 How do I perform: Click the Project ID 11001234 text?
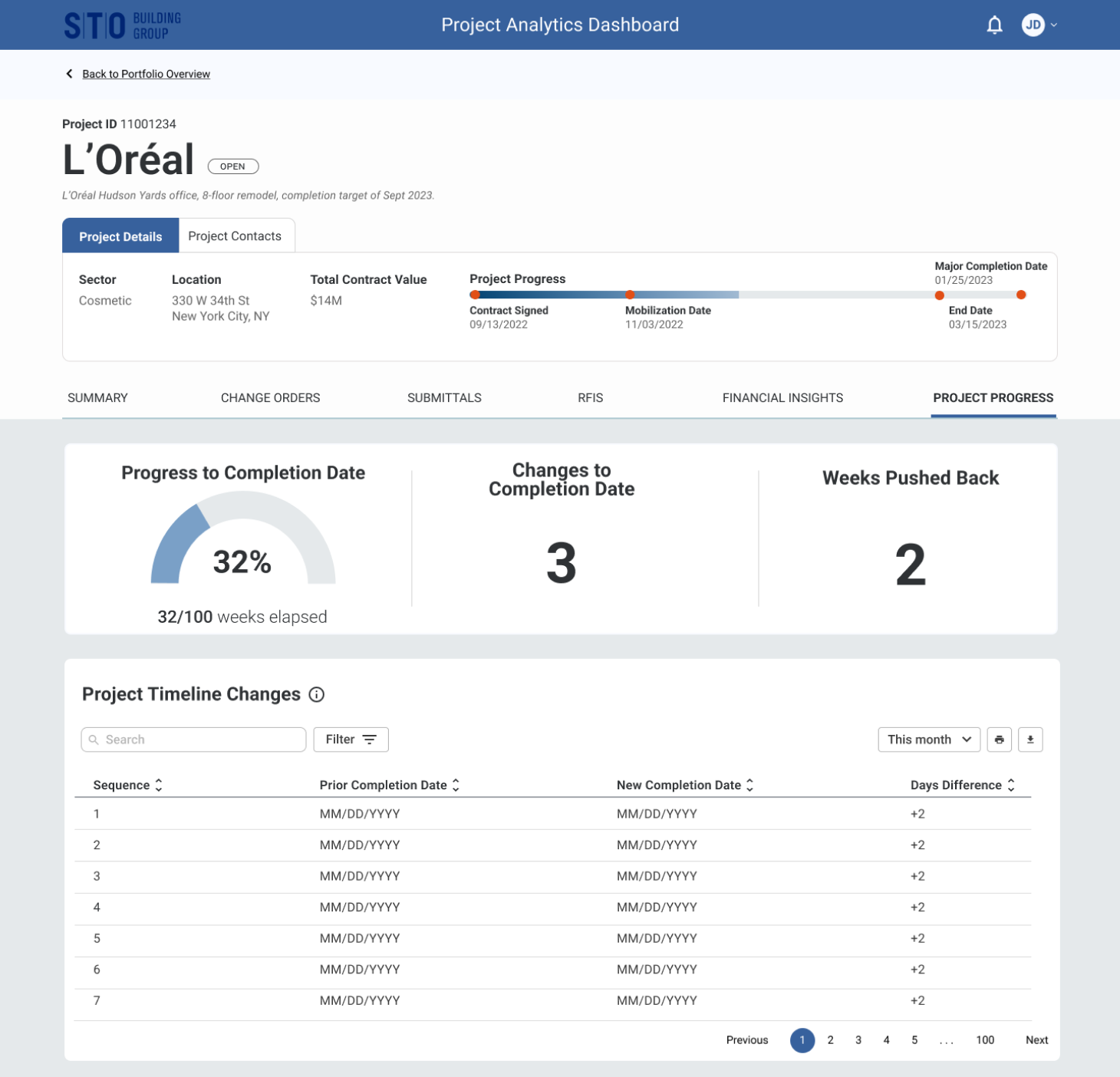pyautogui.click(x=119, y=124)
